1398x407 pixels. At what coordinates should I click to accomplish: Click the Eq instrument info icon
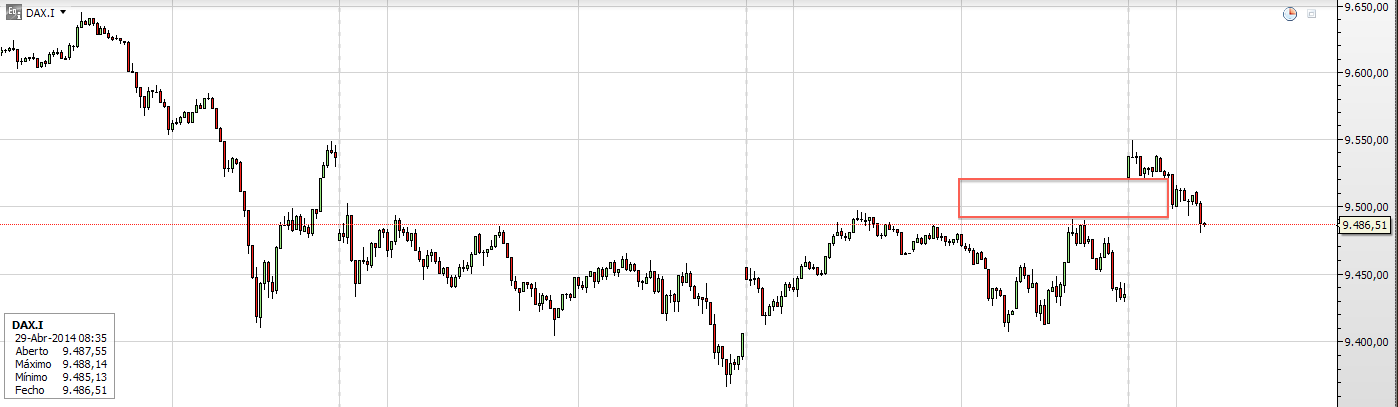click(x=13, y=13)
